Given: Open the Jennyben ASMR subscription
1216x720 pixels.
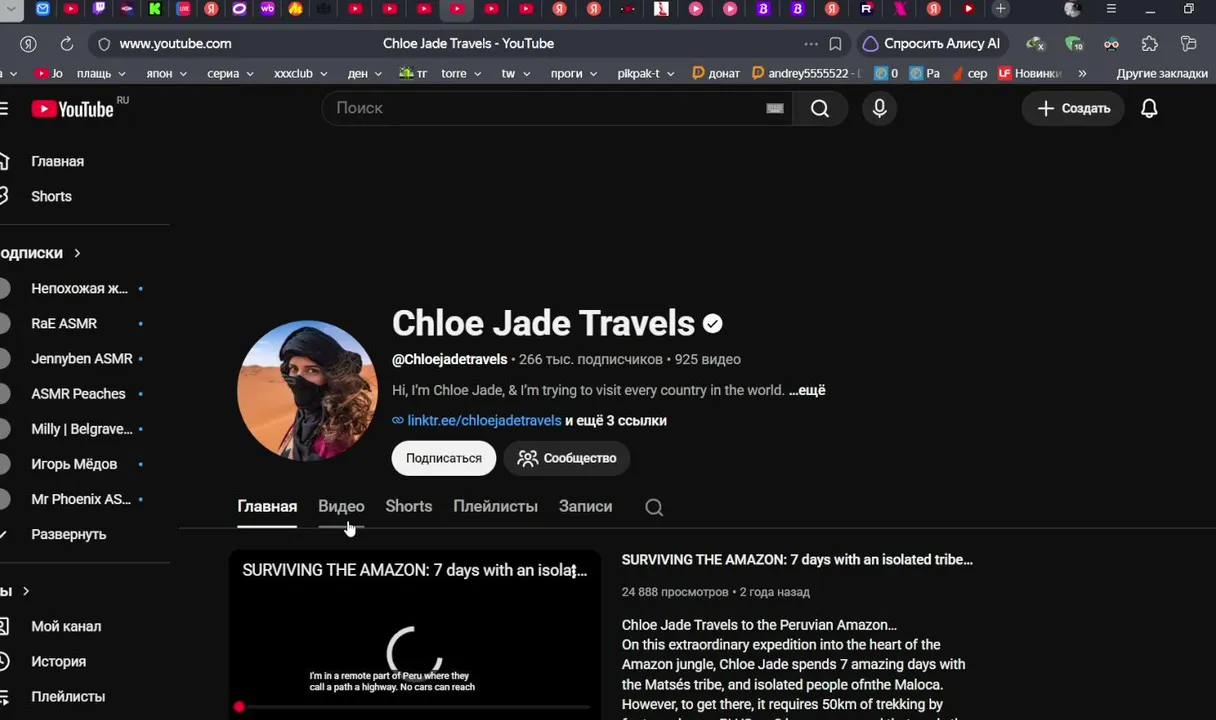Looking at the screenshot, I should pyautogui.click(x=80, y=359).
